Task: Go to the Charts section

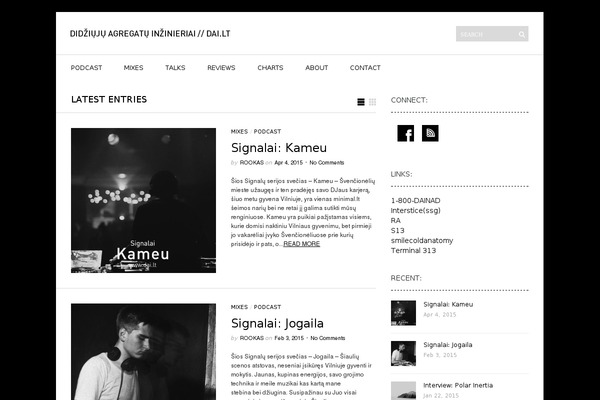Action: tap(270, 68)
